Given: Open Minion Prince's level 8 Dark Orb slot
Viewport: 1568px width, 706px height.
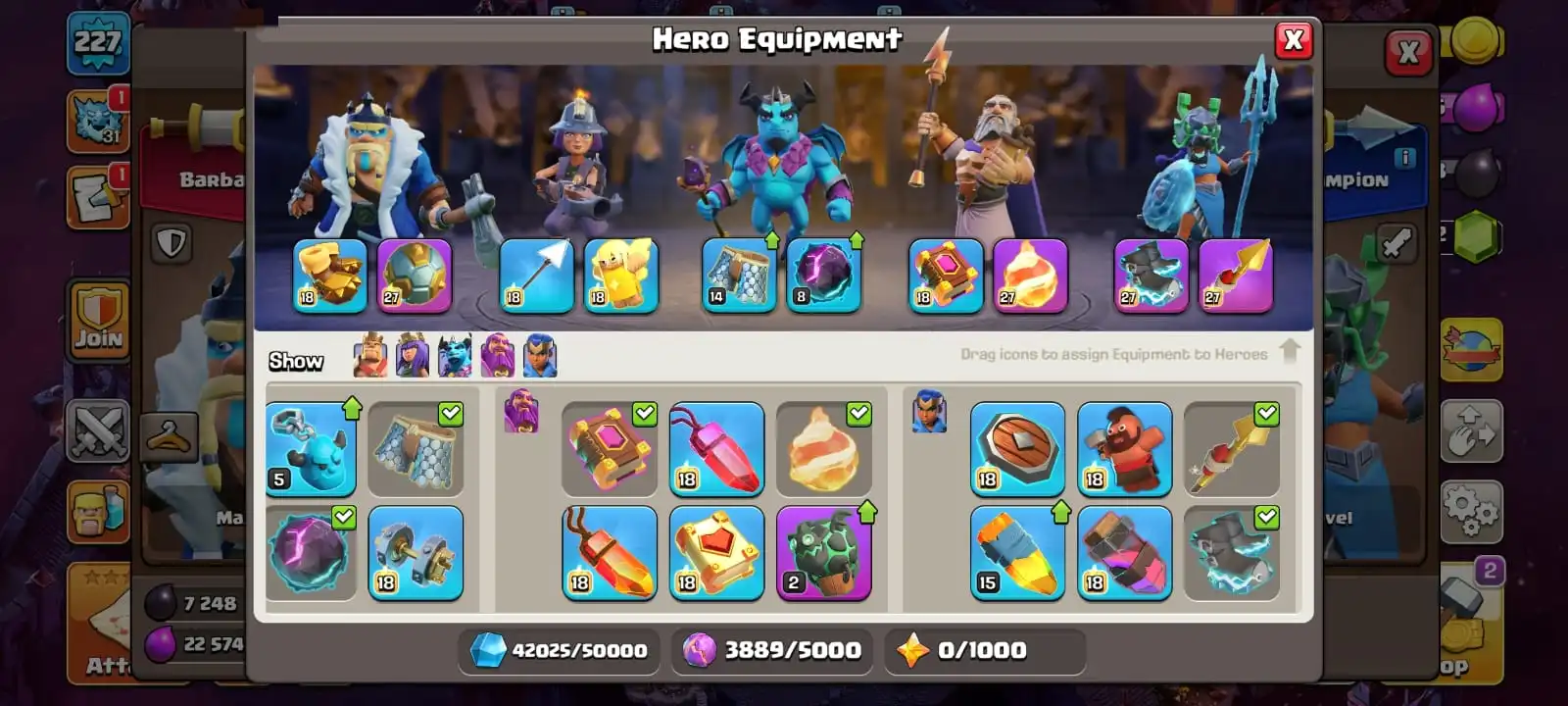Looking at the screenshot, I should tap(823, 276).
